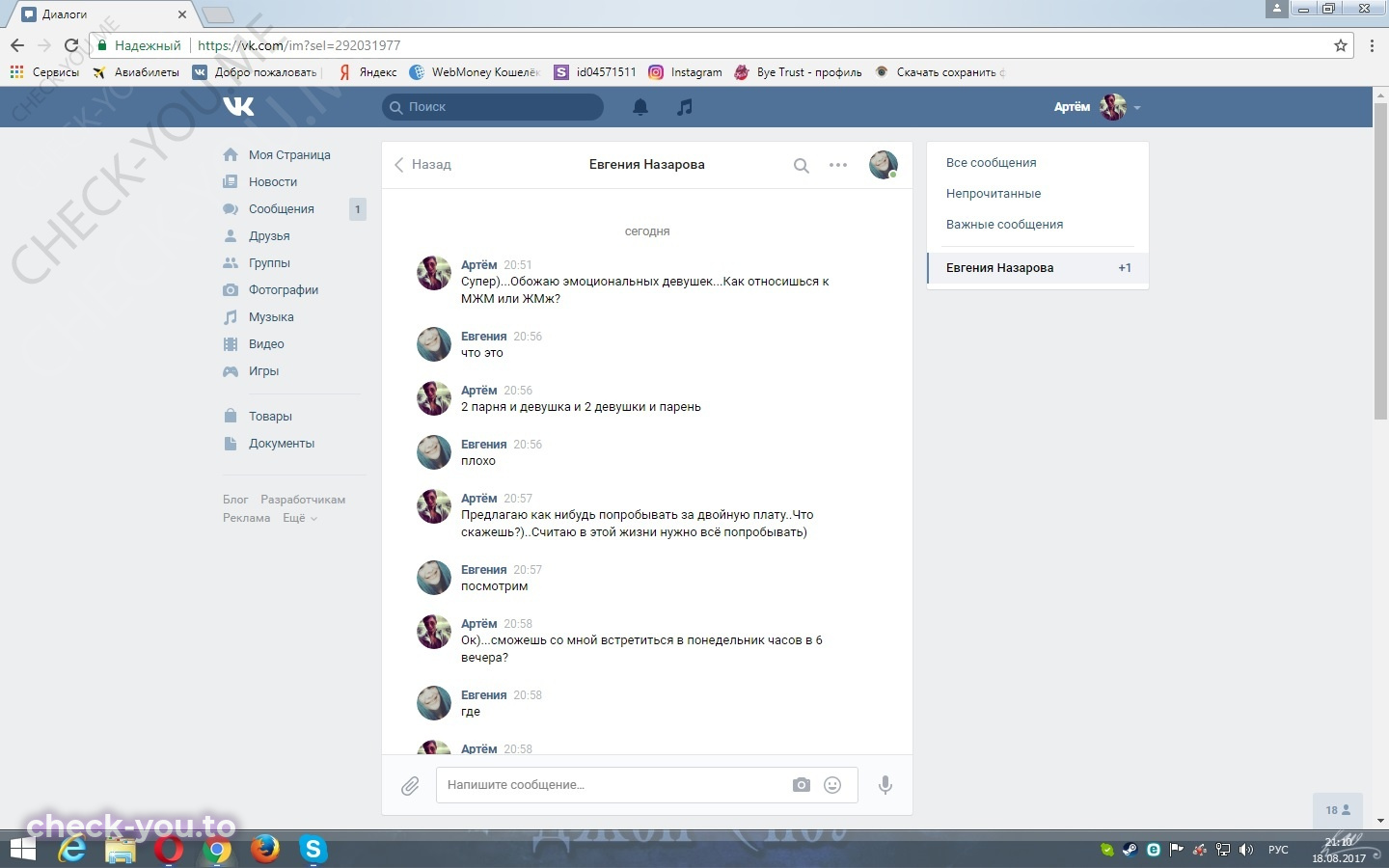Click the Блог footer link

tap(235, 500)
